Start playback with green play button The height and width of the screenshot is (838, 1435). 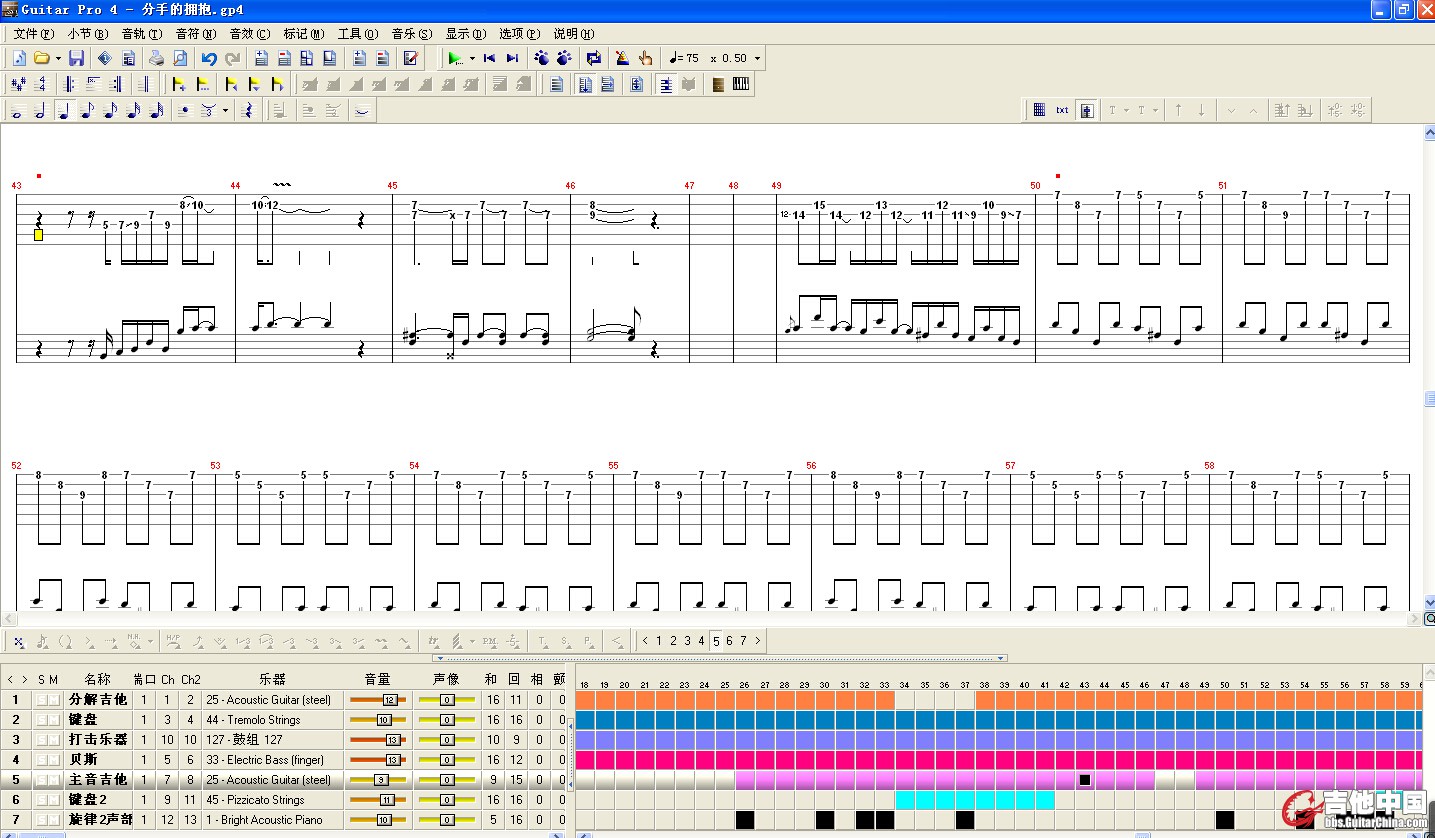[x=454, y=58]
